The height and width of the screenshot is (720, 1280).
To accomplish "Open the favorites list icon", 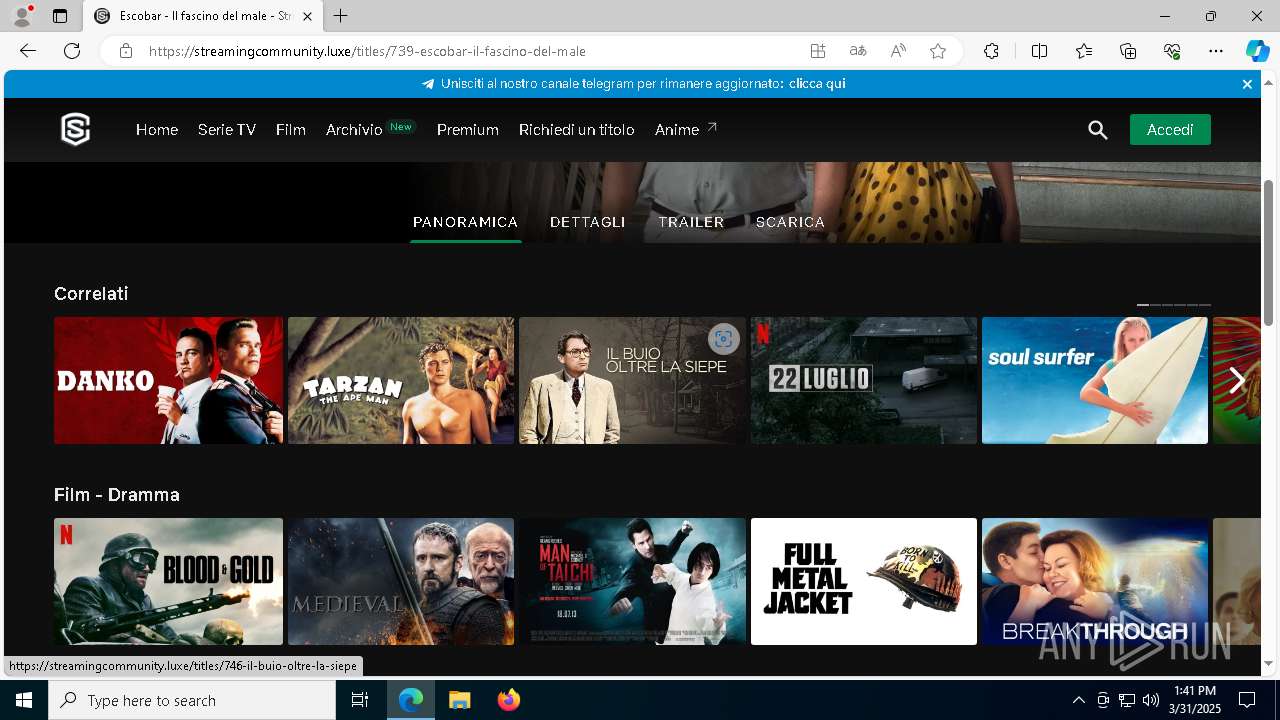I will pyautogui.click(x=1084, y=51).
